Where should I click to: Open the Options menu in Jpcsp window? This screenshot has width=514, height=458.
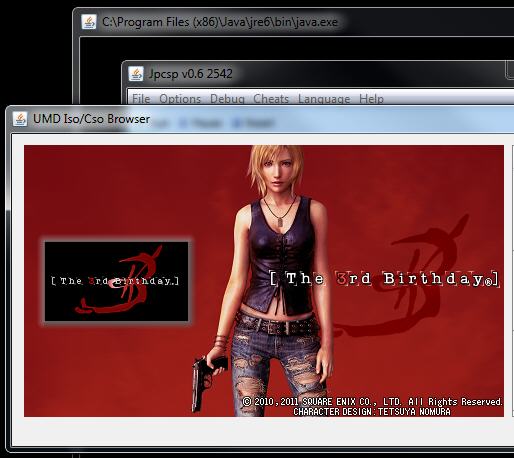click(180, 99)
